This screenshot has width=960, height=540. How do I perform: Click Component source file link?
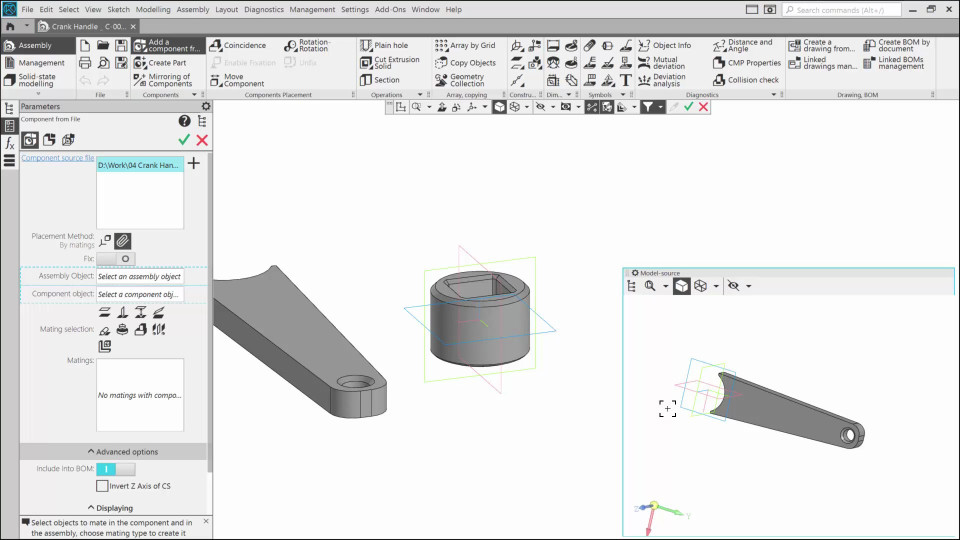pos(58,158)
